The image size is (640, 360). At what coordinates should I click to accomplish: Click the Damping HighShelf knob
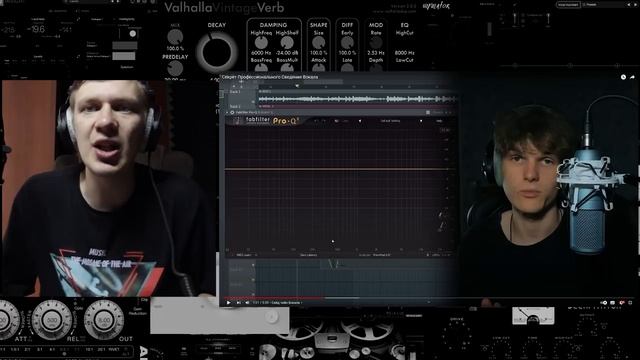(287, 42)
